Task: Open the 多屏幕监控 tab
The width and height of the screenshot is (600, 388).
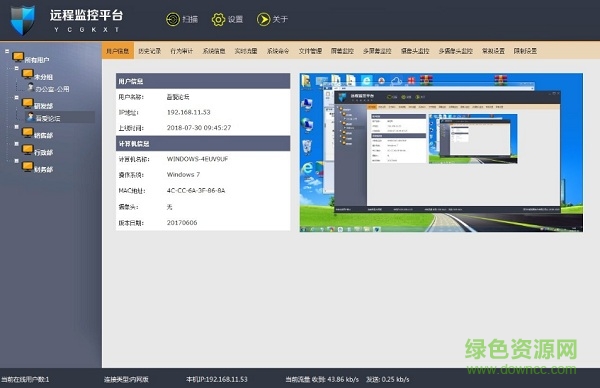Action: 377,51
